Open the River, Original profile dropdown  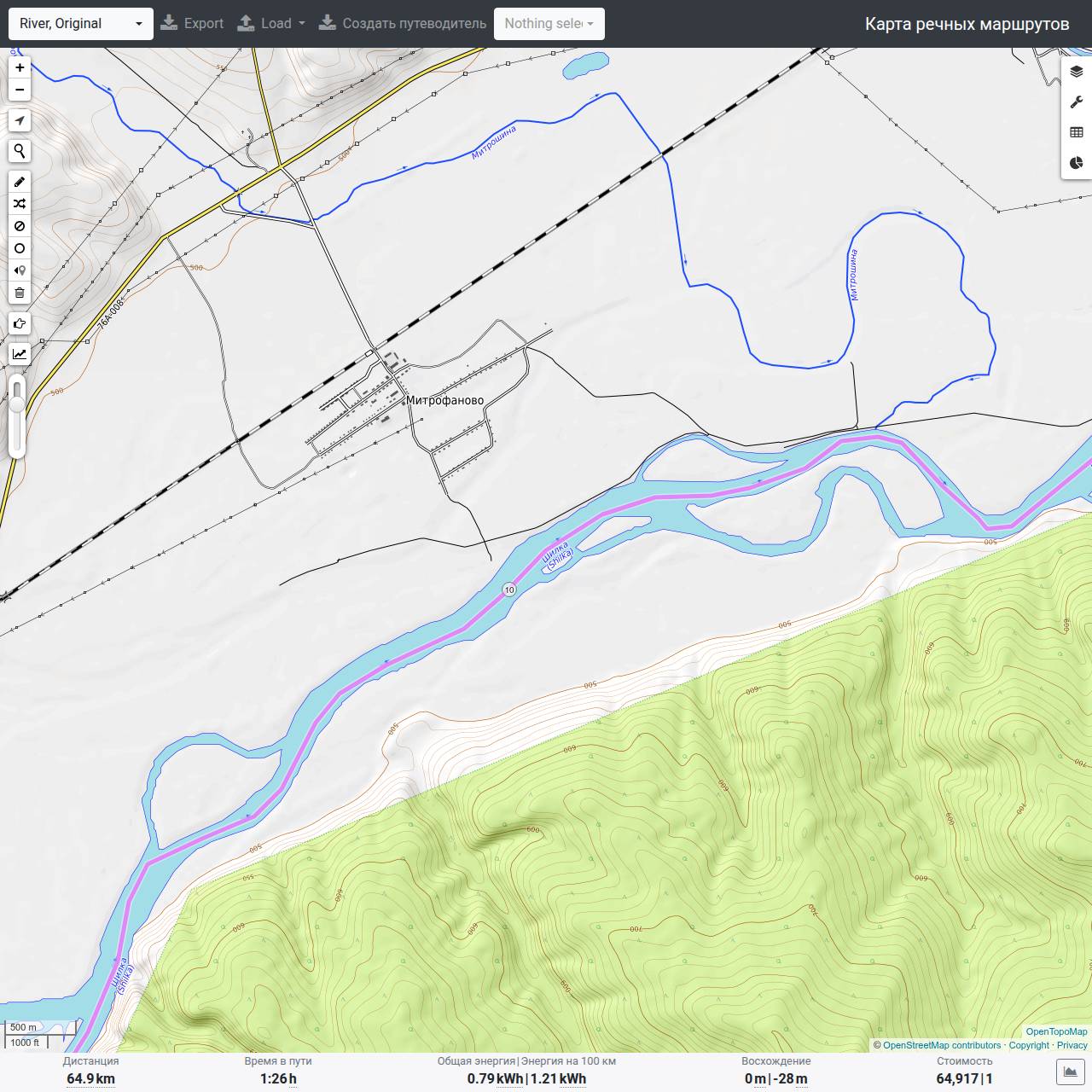coord(81,24)
